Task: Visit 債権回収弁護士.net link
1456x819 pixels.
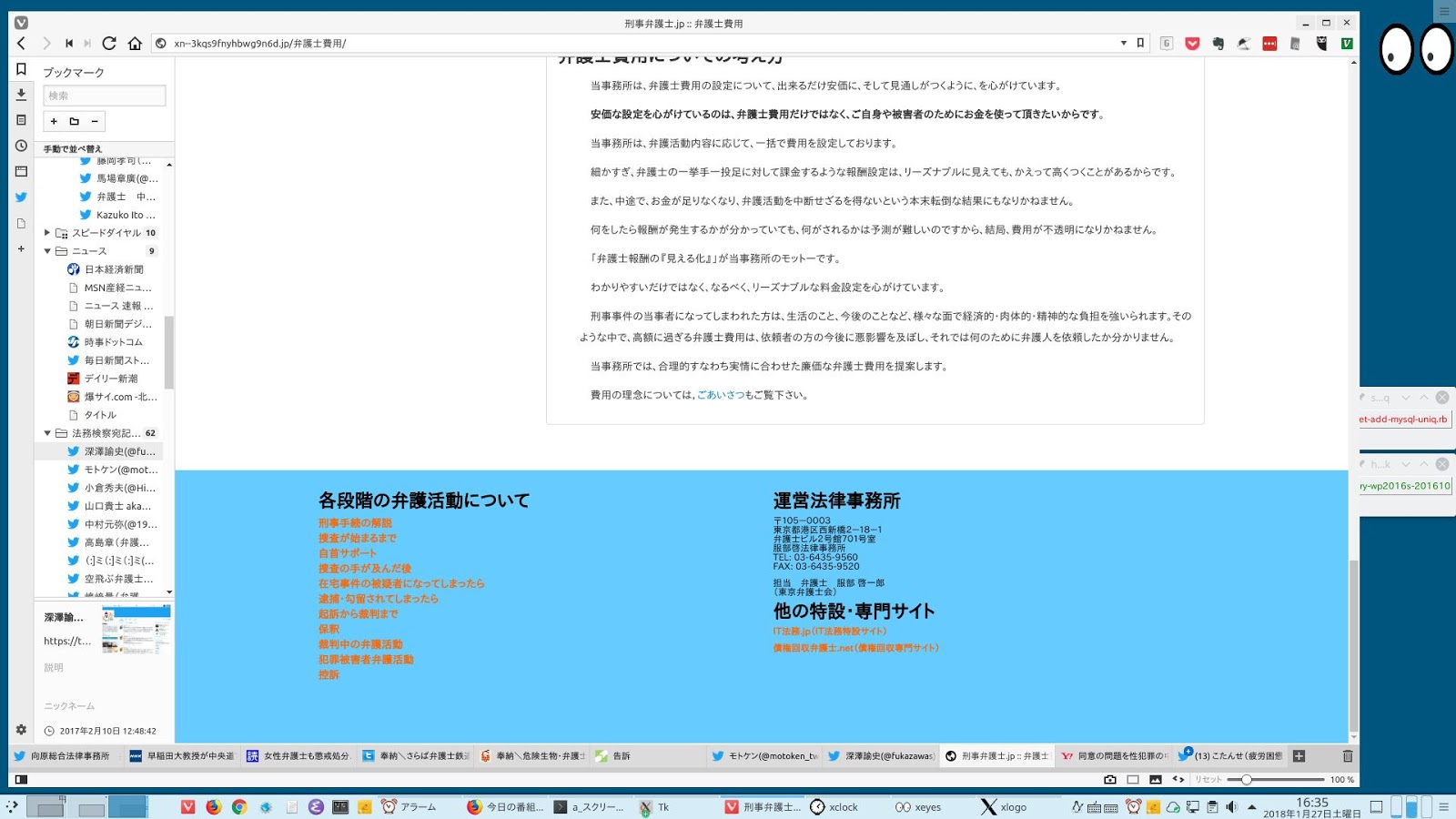Action: [x=855, y=648]
